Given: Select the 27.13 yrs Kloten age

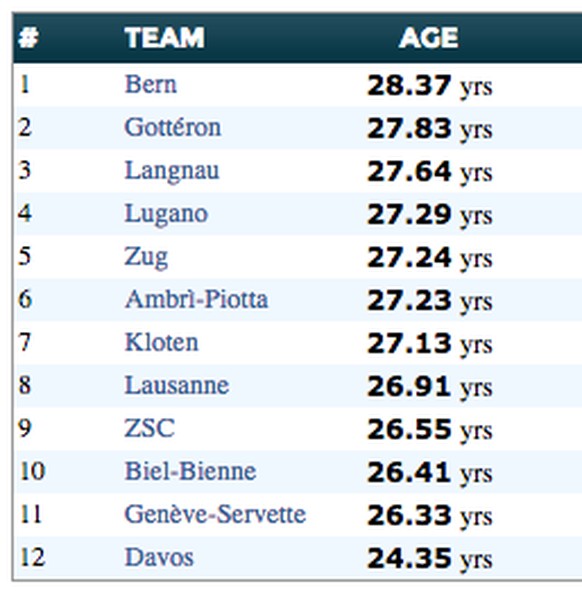Looking at the screenshot, I should coord(430,344).
